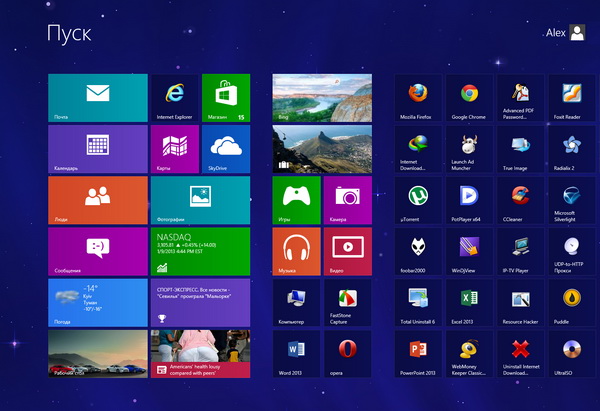Viewport: 600px width, 411px height.
Task: Open the uTorrent app tile
Action: [420, 199]
